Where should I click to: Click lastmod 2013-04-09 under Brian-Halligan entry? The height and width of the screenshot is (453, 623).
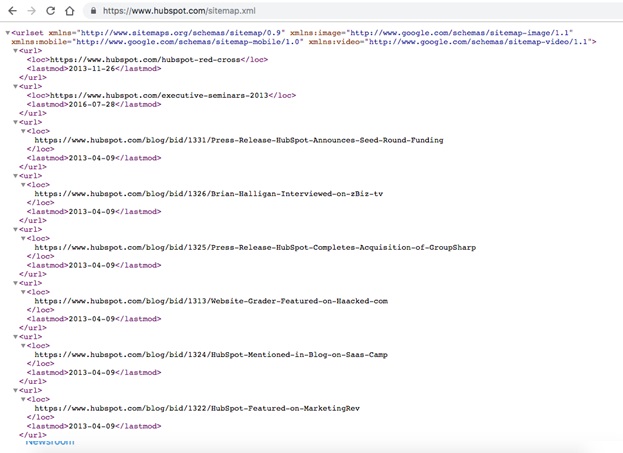click(x=92, y=212)
